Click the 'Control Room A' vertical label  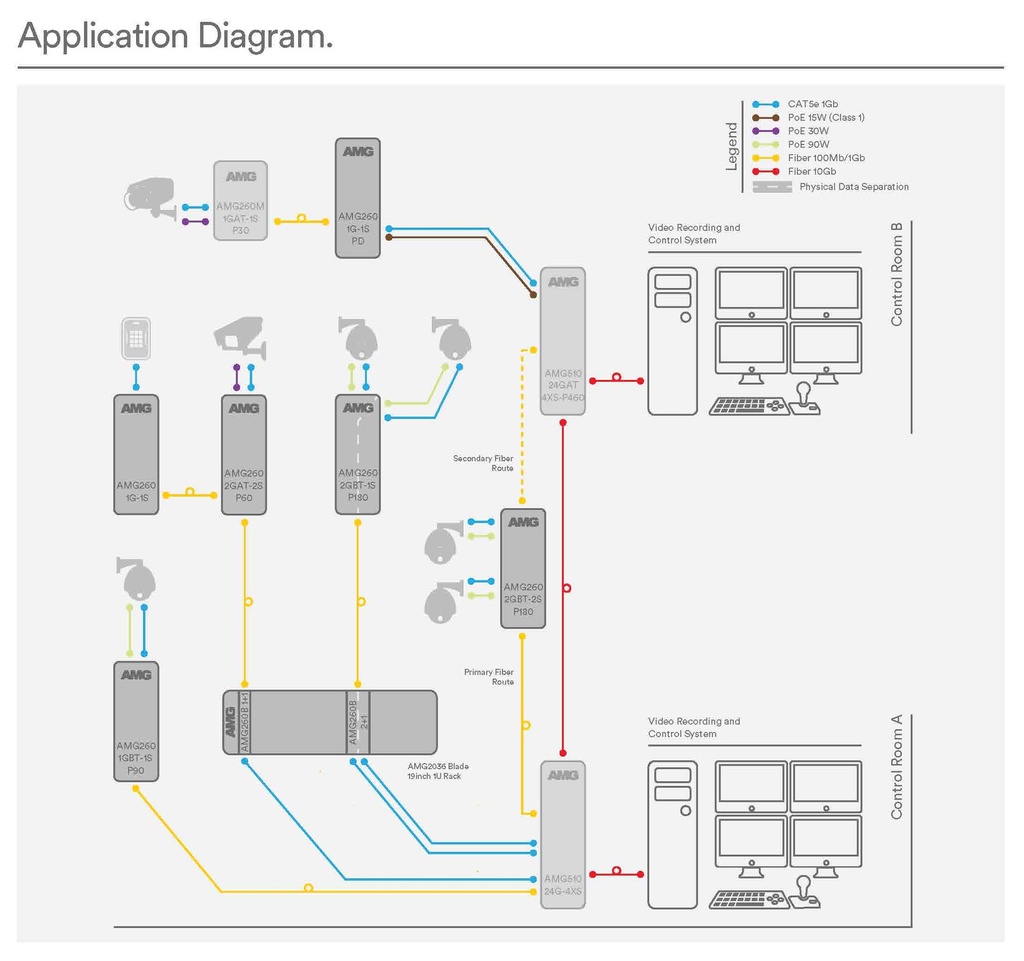tap(897, 767)
